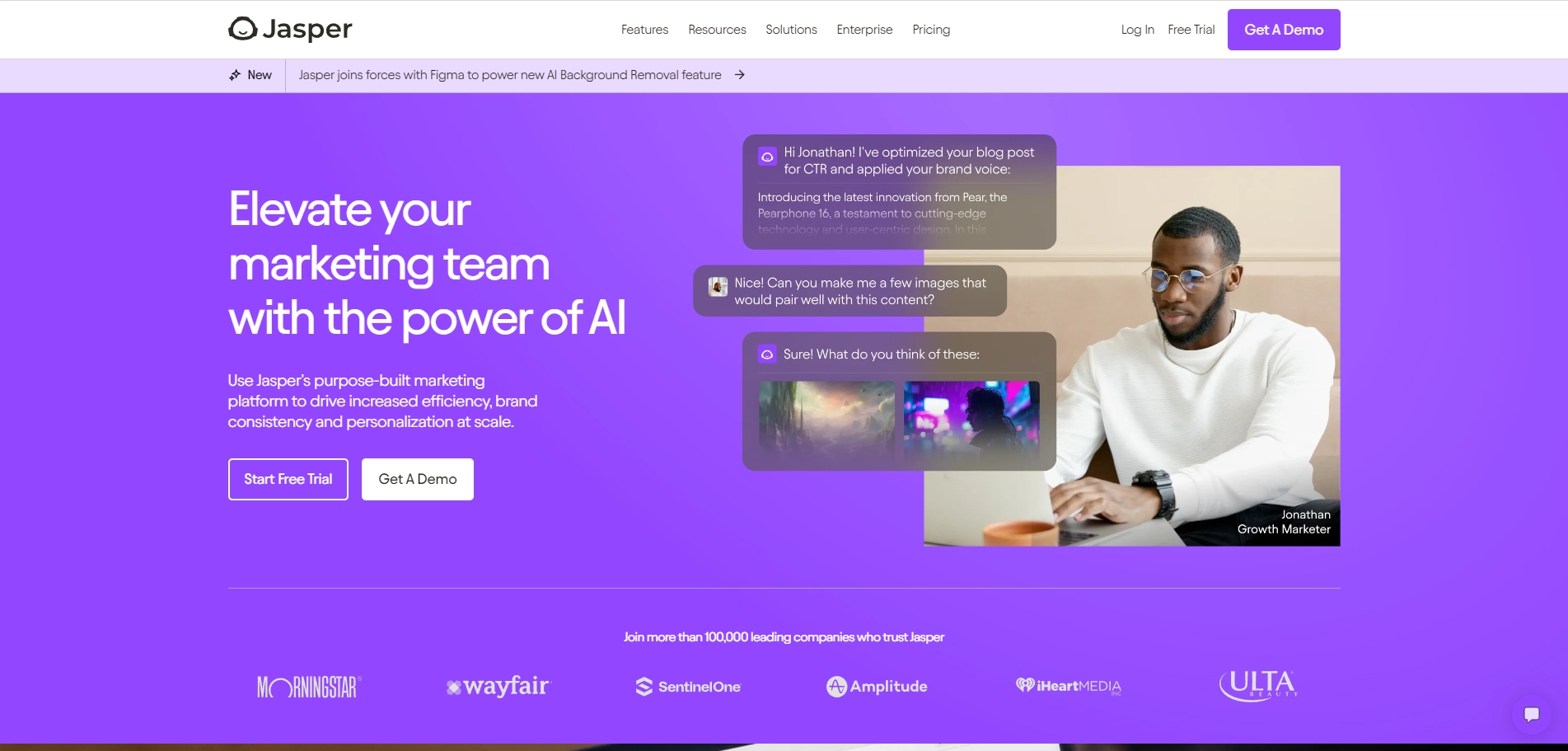The width and height of the screenshot is (1568, 751).
Task: Open the Enterprise page
Action: tap(864, 30)
